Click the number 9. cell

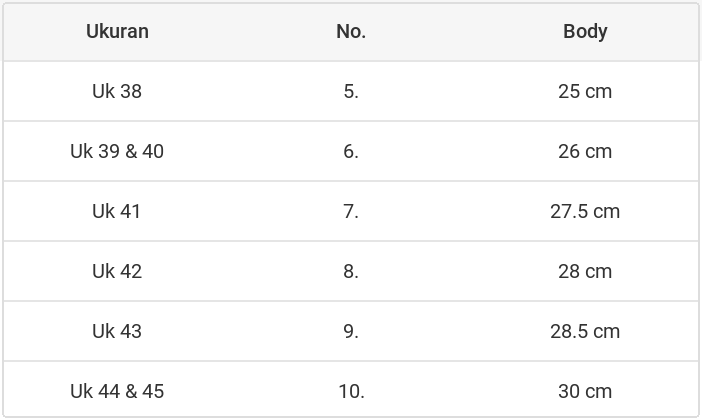pyautogui.click(x=351, y=331)
